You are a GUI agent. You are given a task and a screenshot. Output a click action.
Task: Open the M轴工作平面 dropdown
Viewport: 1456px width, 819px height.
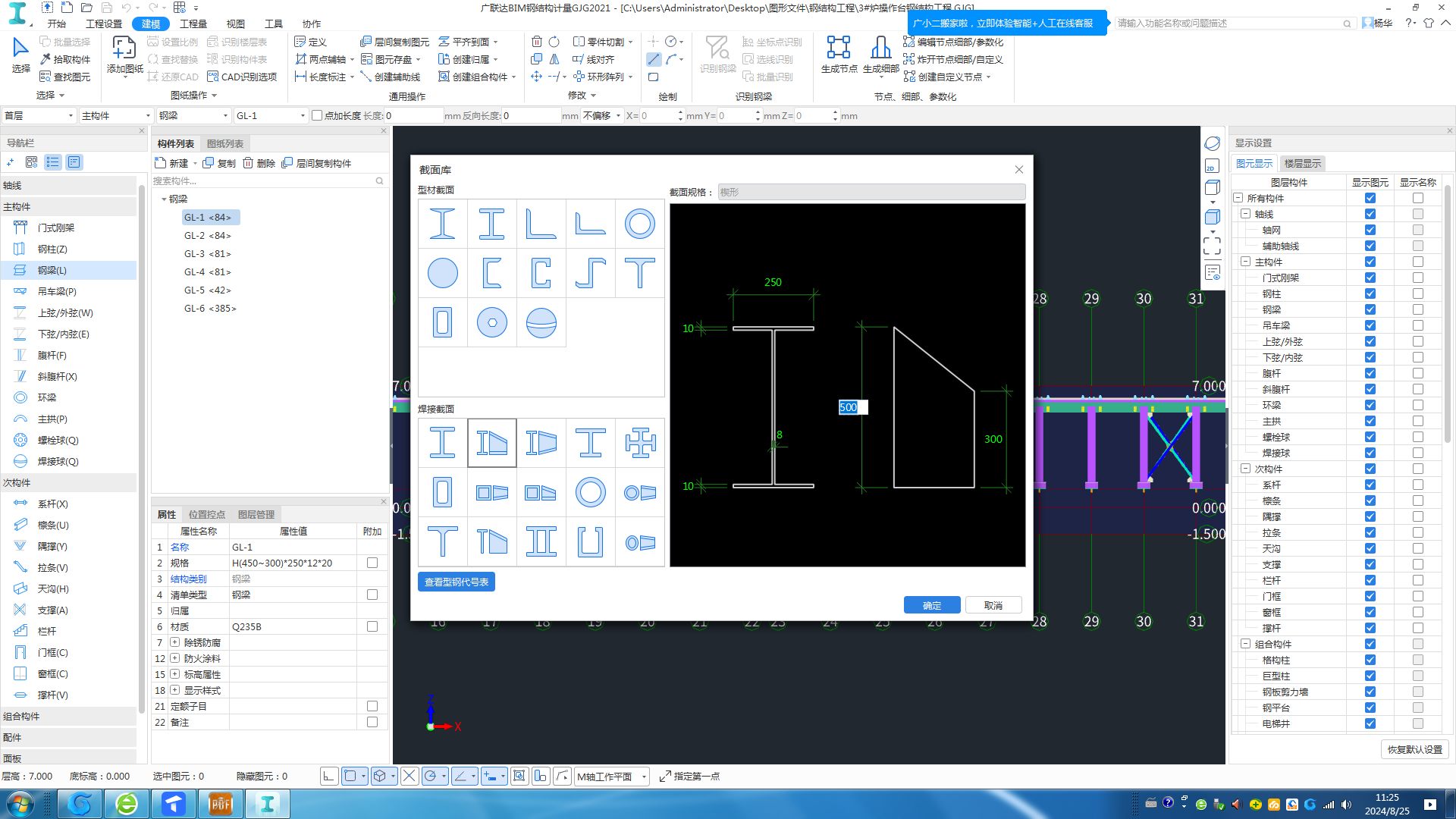pos(611,777)
